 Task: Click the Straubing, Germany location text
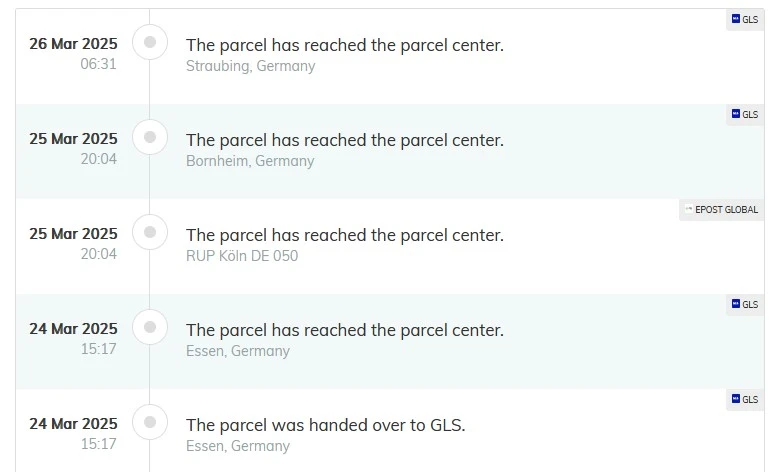(250, 66)
